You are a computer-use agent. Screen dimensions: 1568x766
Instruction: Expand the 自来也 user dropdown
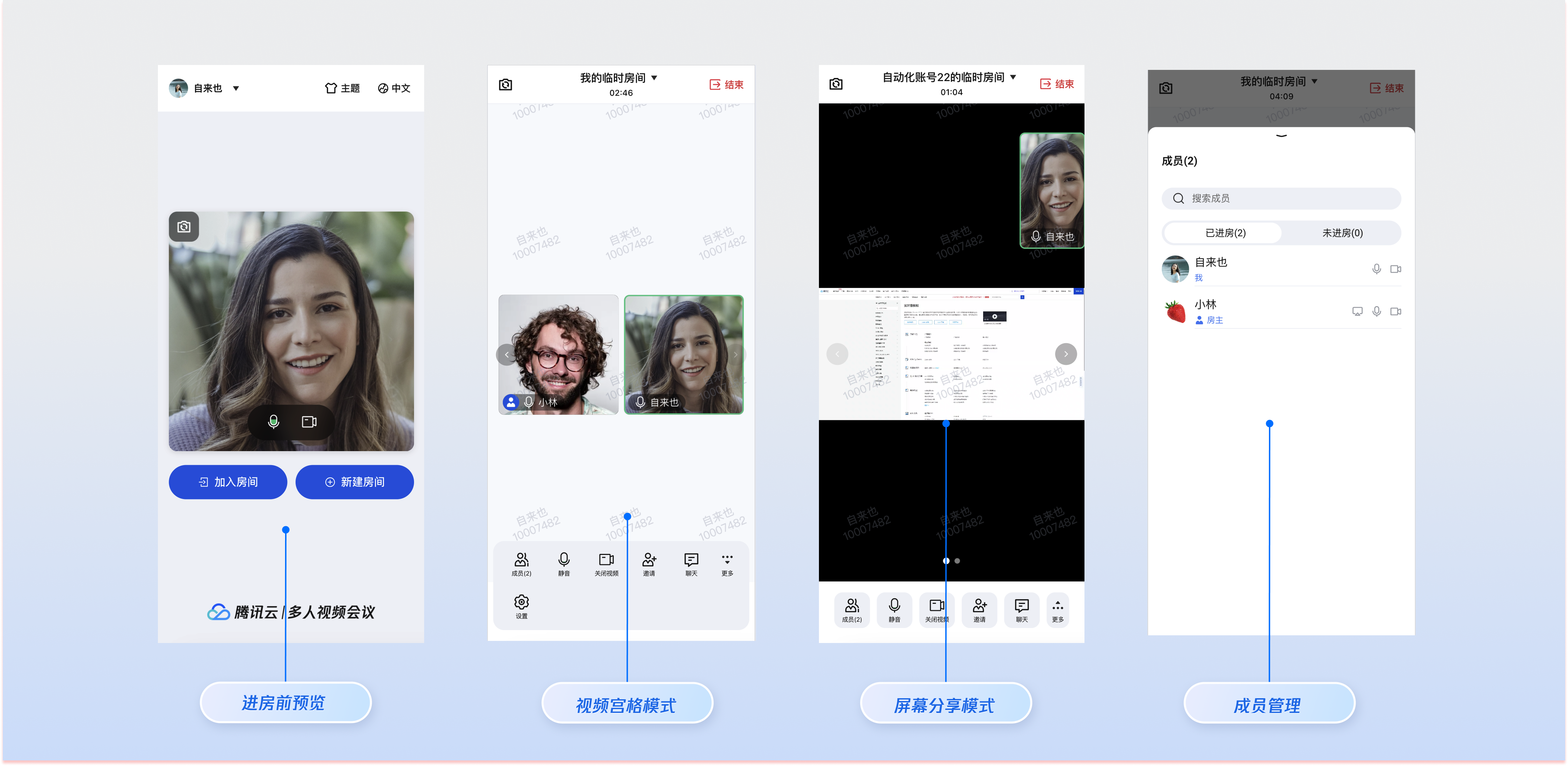point(236,88)
